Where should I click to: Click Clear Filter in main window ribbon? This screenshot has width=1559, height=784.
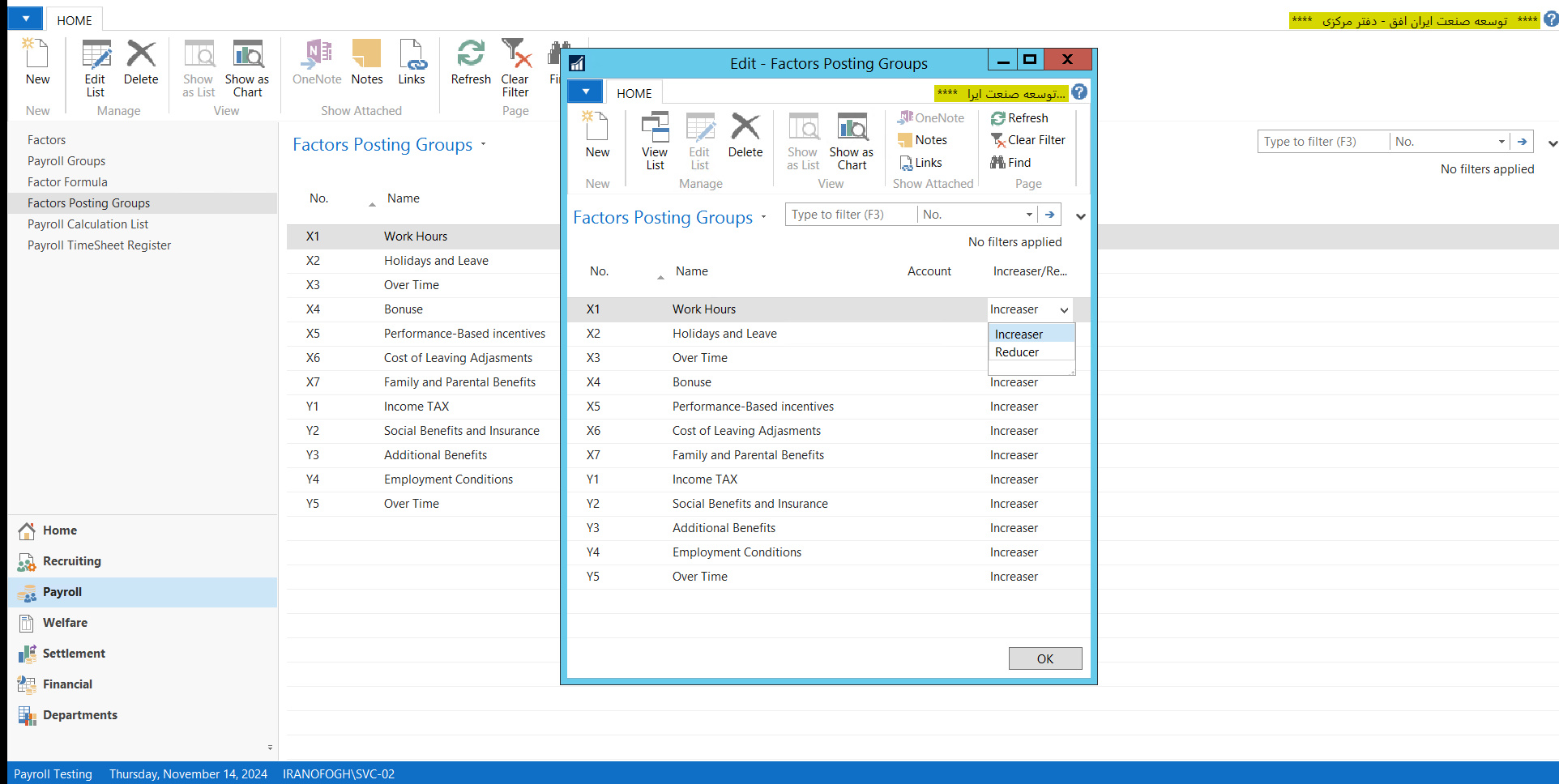point(515,69)
